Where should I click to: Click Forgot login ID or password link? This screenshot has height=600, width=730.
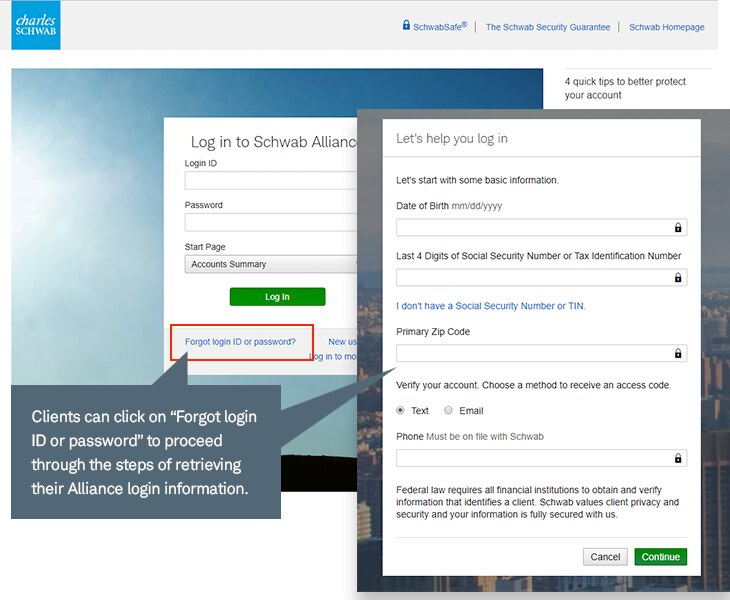pyautogui.click(x=240, y=342)
